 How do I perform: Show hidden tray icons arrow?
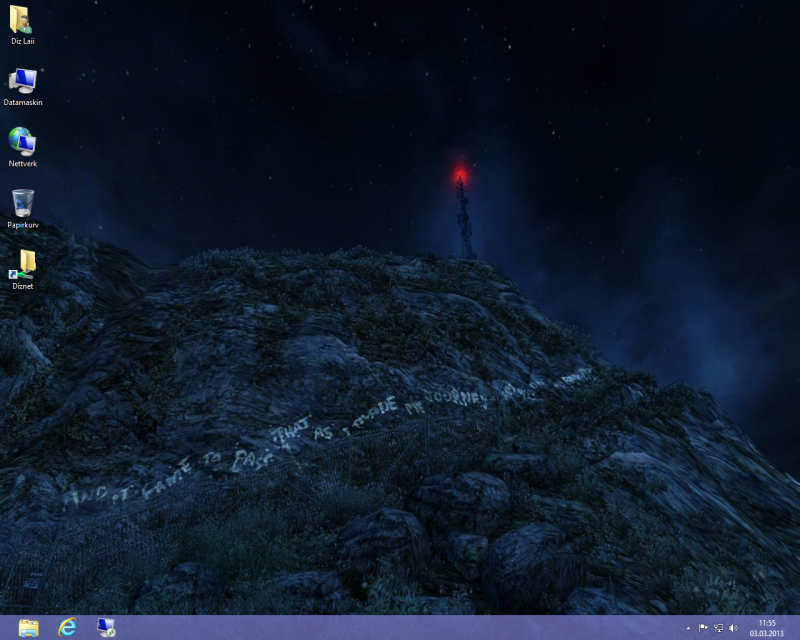688,628
